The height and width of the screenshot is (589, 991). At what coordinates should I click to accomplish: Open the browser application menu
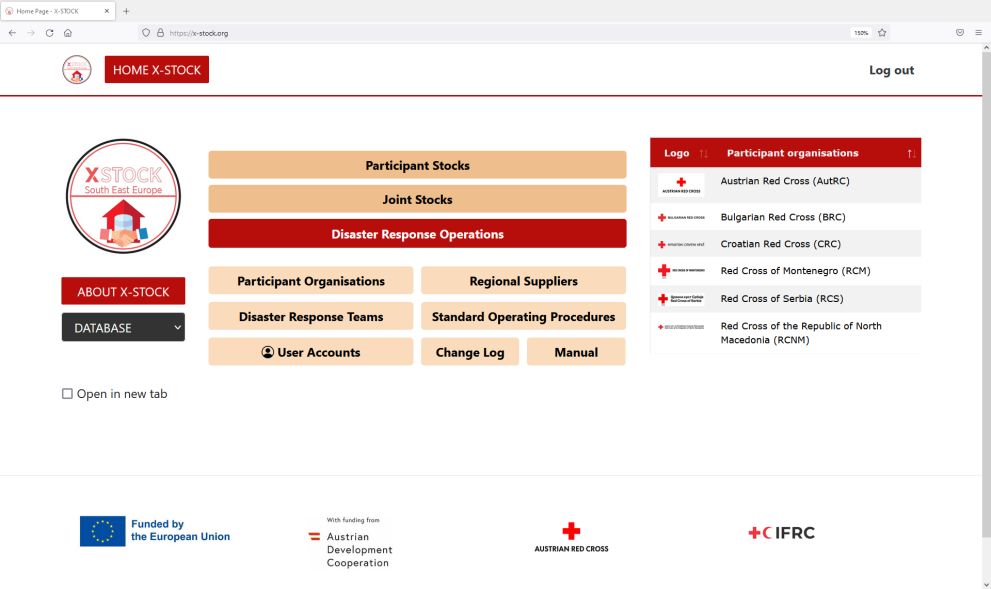click(978, 32)
